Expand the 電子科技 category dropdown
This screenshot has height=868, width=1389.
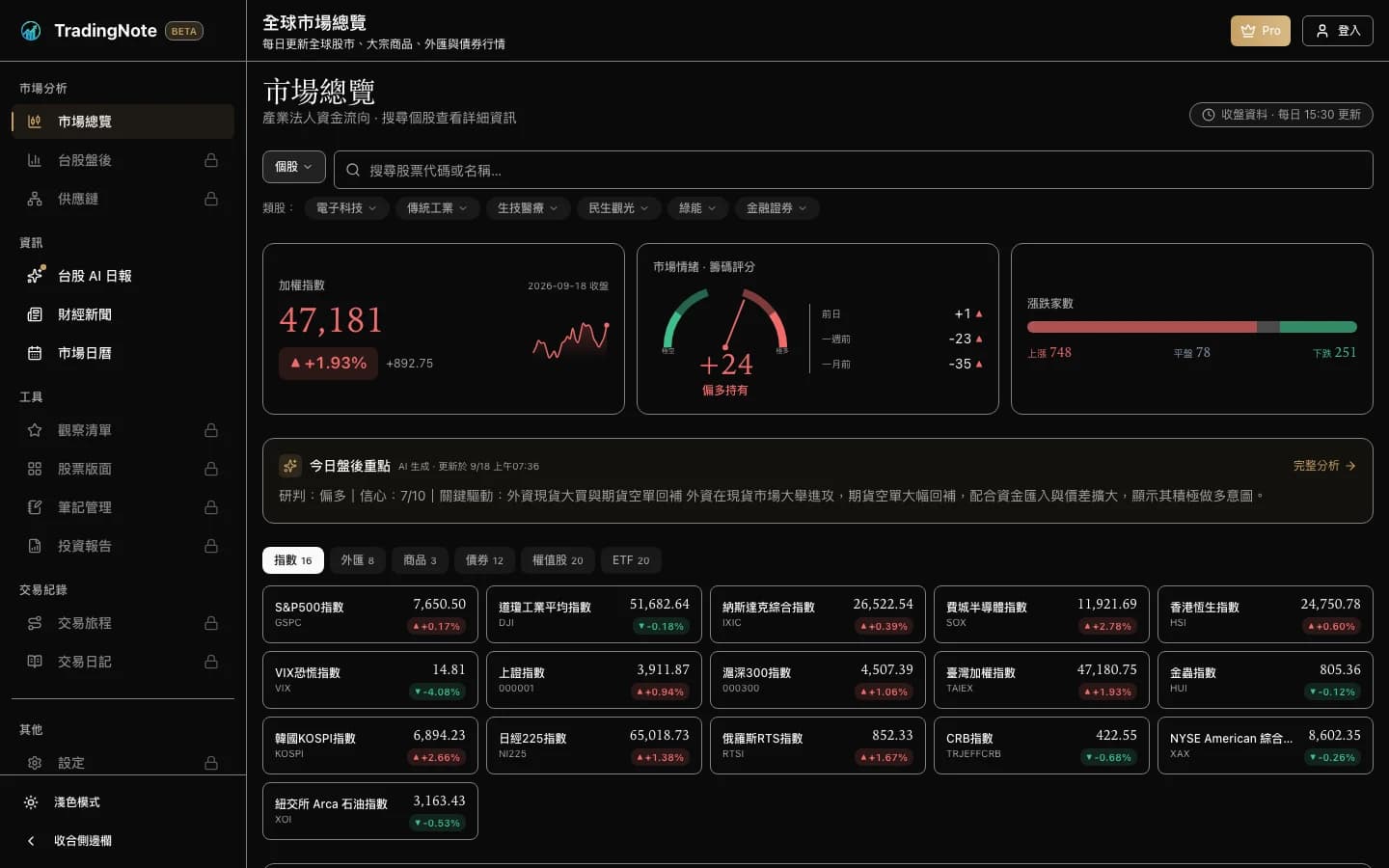point(347,208)
